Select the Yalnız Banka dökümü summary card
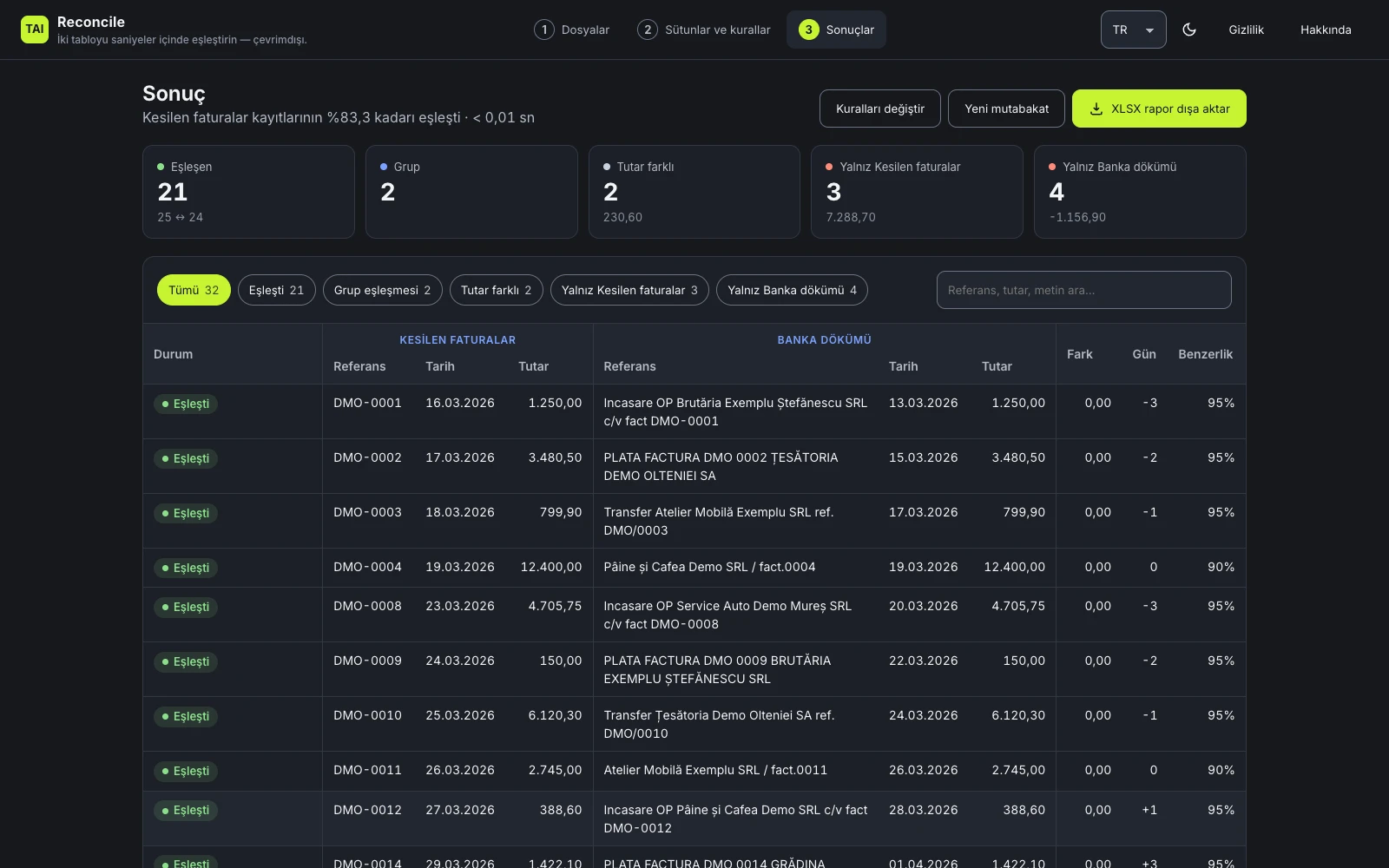This screenshot has height=868, width=1389. [x=1140, y=192]
